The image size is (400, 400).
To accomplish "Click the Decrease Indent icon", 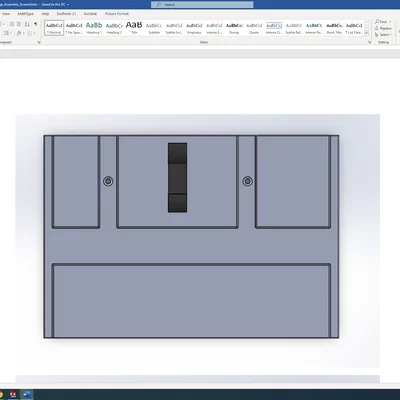I will tap(12, 24).
